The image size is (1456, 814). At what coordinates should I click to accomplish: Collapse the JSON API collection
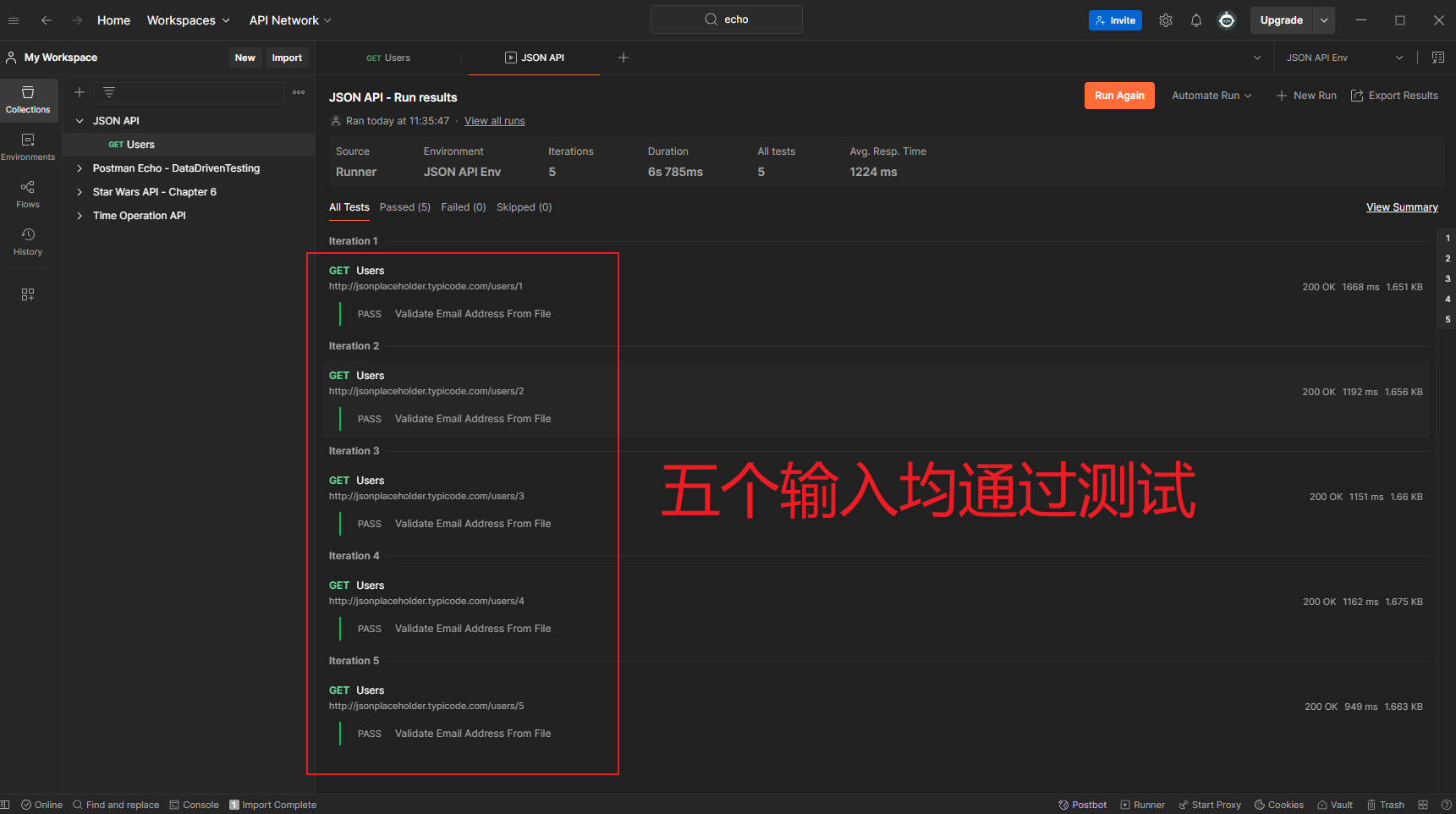[x=80, y=121]
